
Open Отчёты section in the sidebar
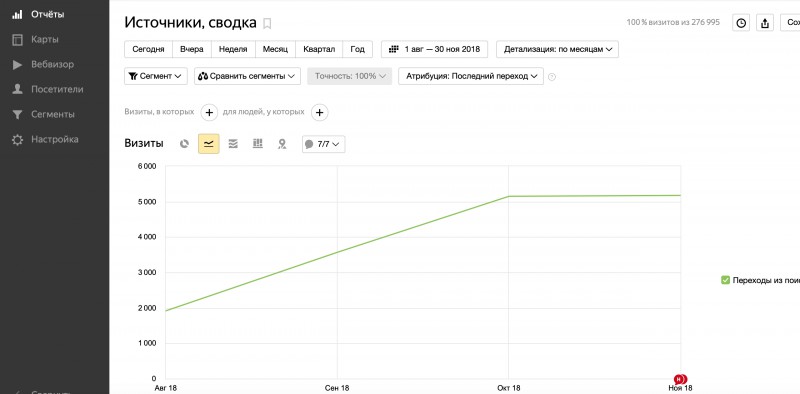click(47, 14)
